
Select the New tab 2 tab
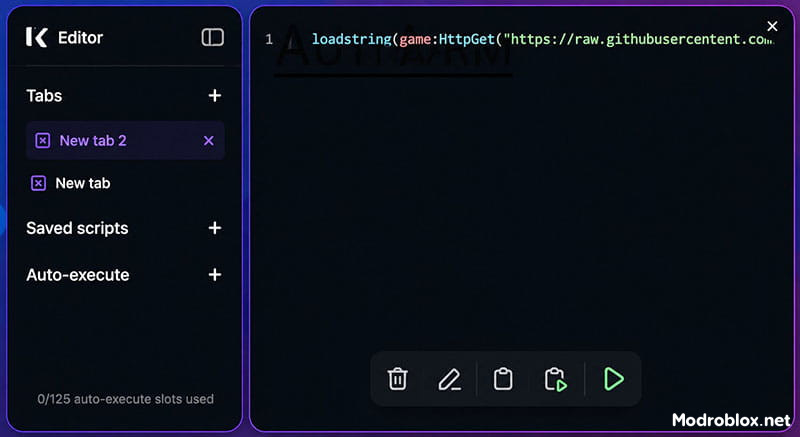[125, 141]
